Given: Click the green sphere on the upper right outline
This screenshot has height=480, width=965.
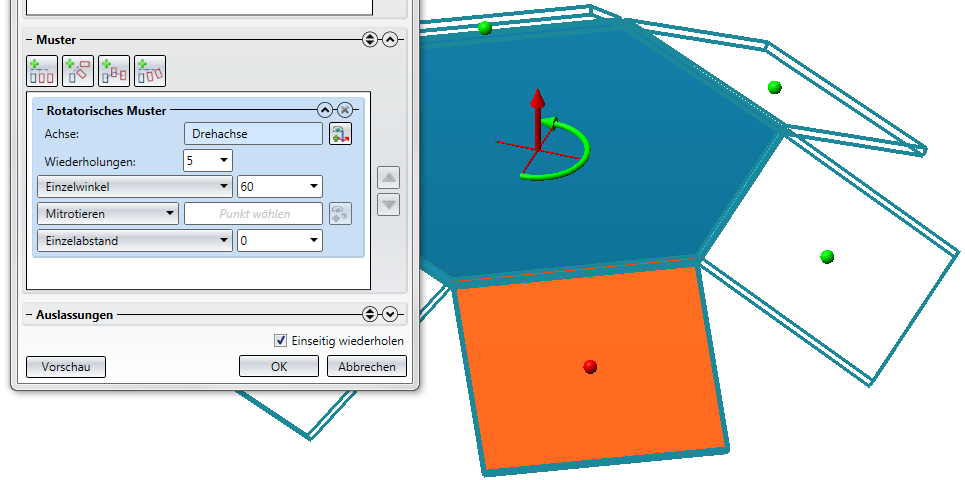Looking at the screenshot, I should click(x=775, y=87).
